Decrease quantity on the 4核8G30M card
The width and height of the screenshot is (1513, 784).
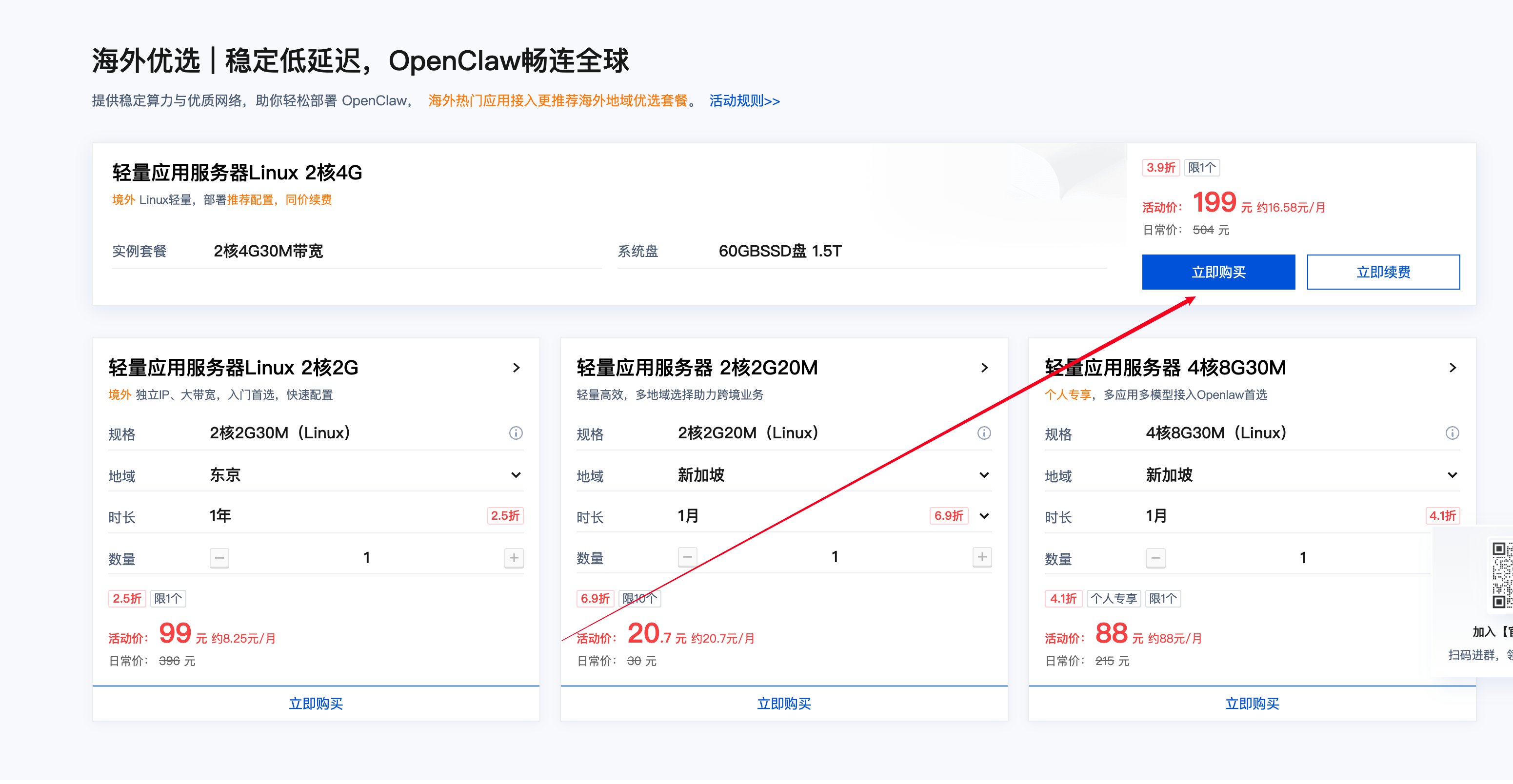click(1155, 557)
